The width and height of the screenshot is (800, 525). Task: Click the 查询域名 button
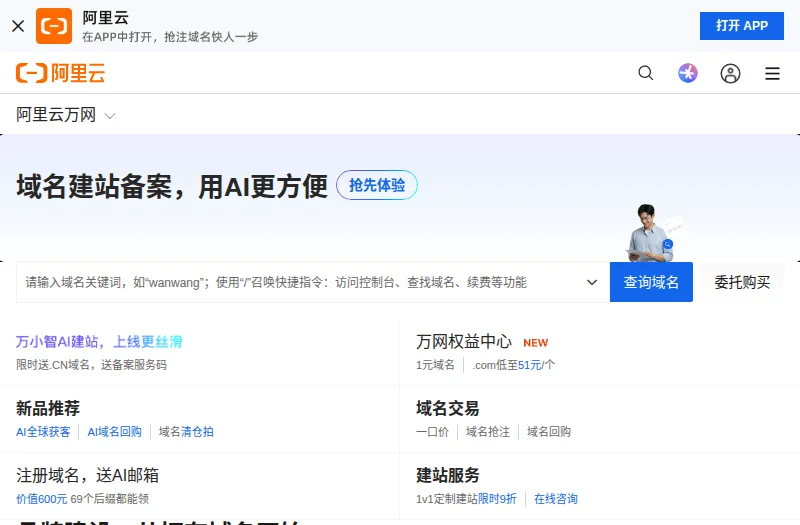pyautogui.click(x=651, y=282)
